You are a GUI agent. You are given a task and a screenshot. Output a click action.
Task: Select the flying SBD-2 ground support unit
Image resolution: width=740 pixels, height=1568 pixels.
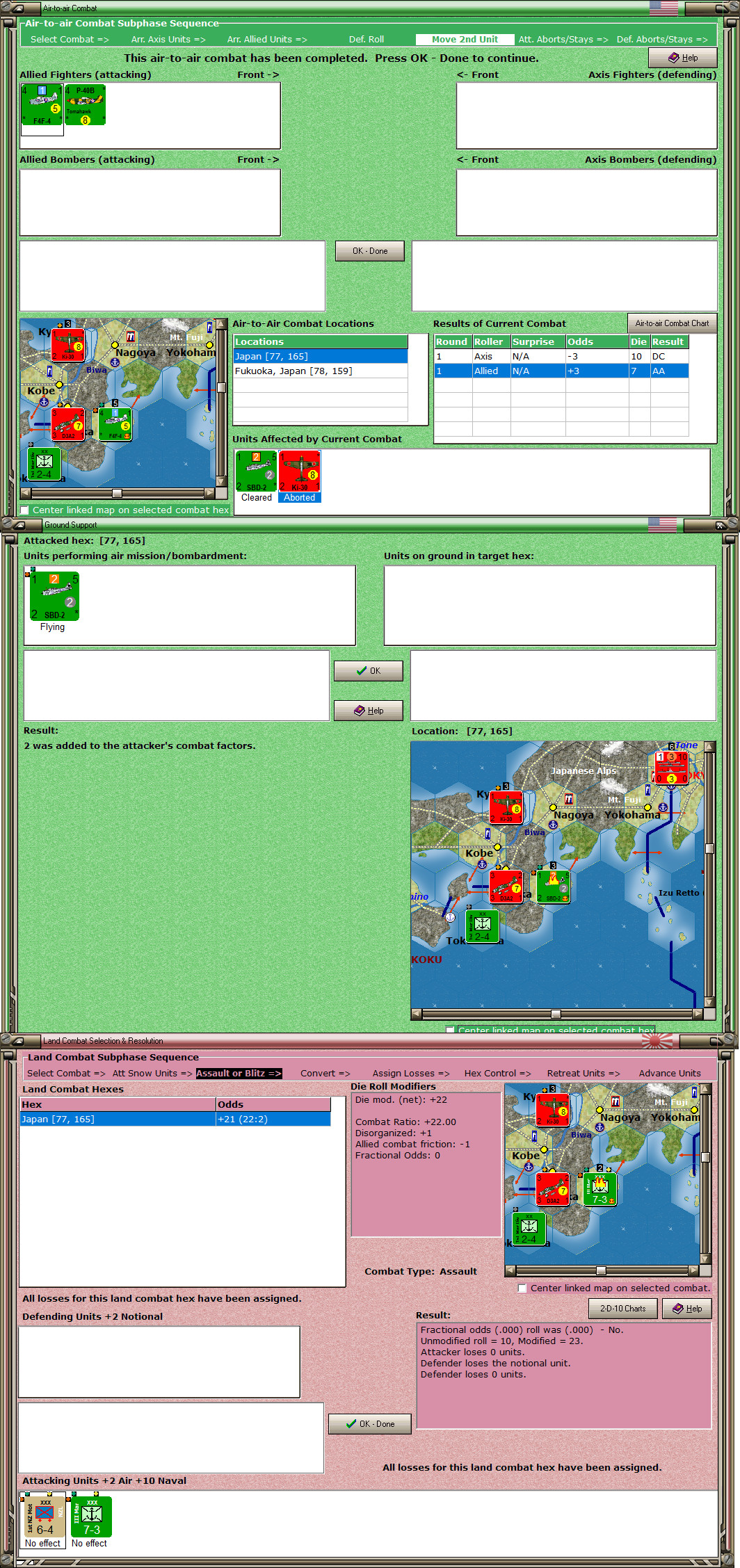[x=52, y=595]
